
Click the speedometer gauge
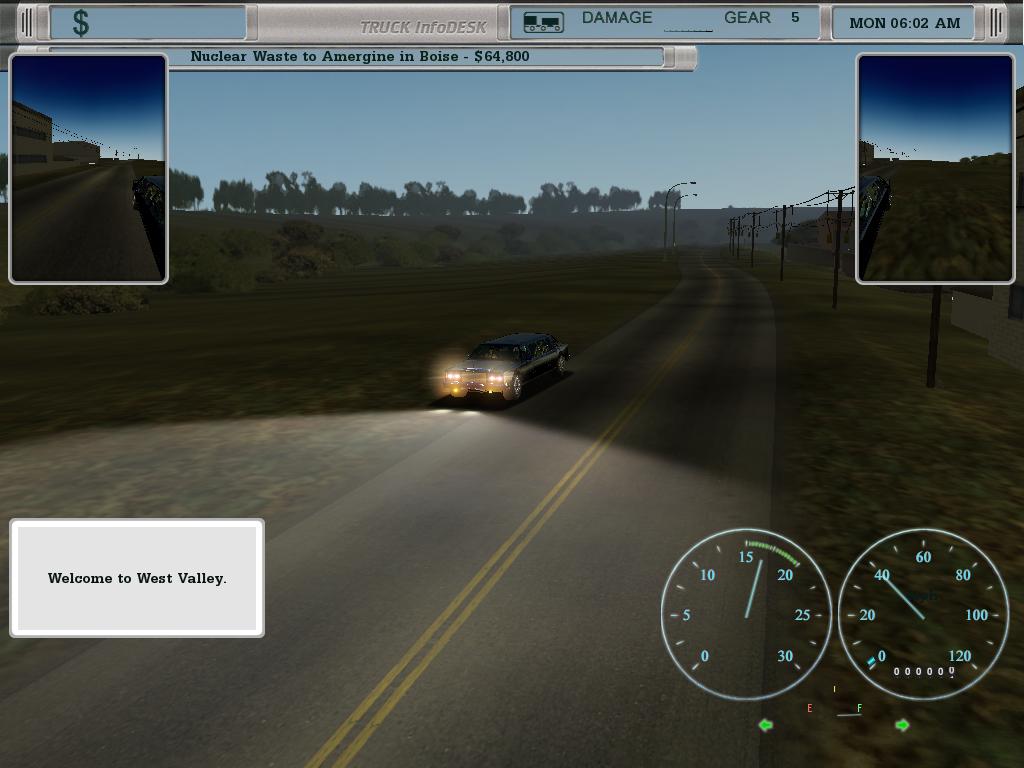[x=923, y=615]
